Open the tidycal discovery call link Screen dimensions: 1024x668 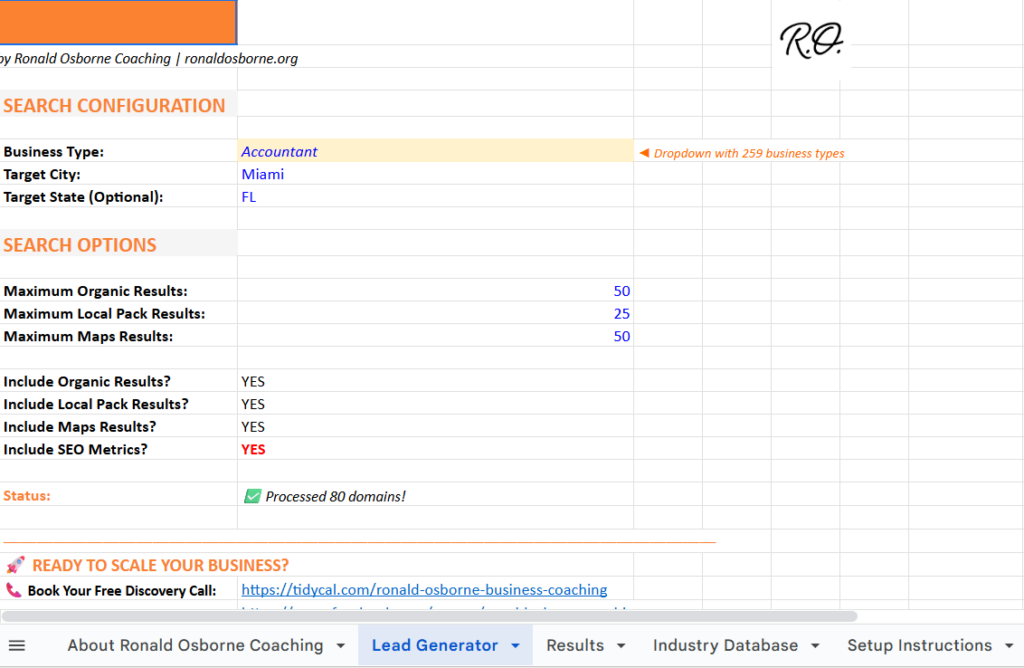[x=424, y=589]
